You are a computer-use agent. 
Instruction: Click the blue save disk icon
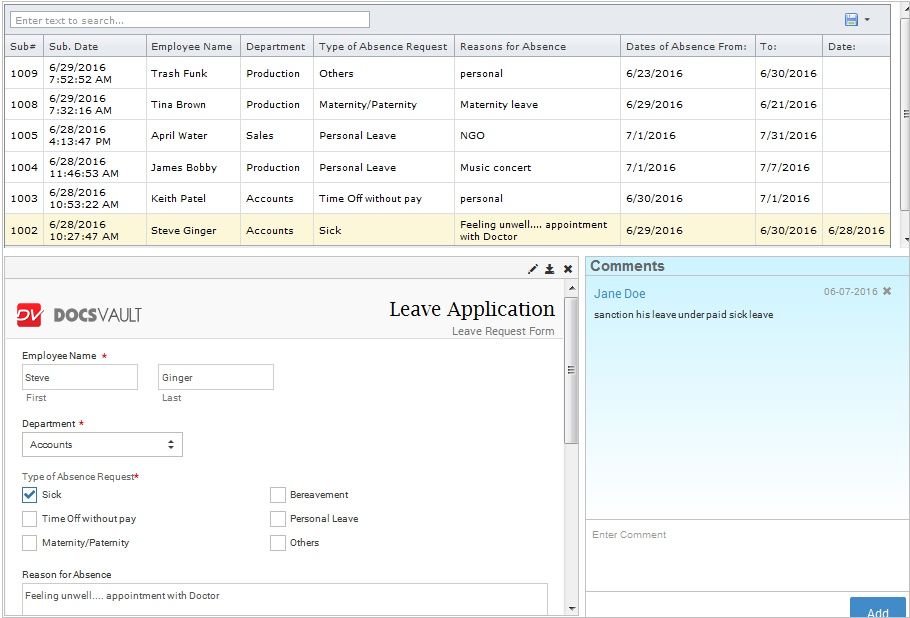851,20
